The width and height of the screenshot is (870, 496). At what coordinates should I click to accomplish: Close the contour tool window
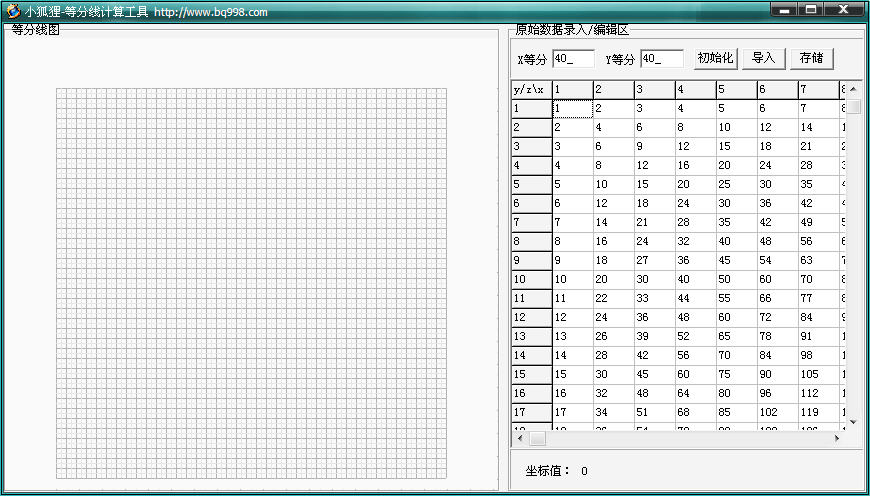(844, 9)
